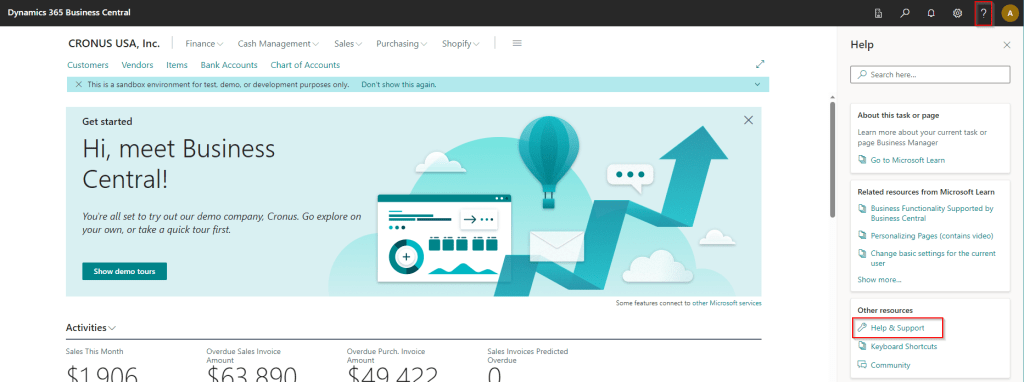The image size is (1024, 382).
Task: Open Business Functionality Supported by Business Central
Action: coord(932,214)
